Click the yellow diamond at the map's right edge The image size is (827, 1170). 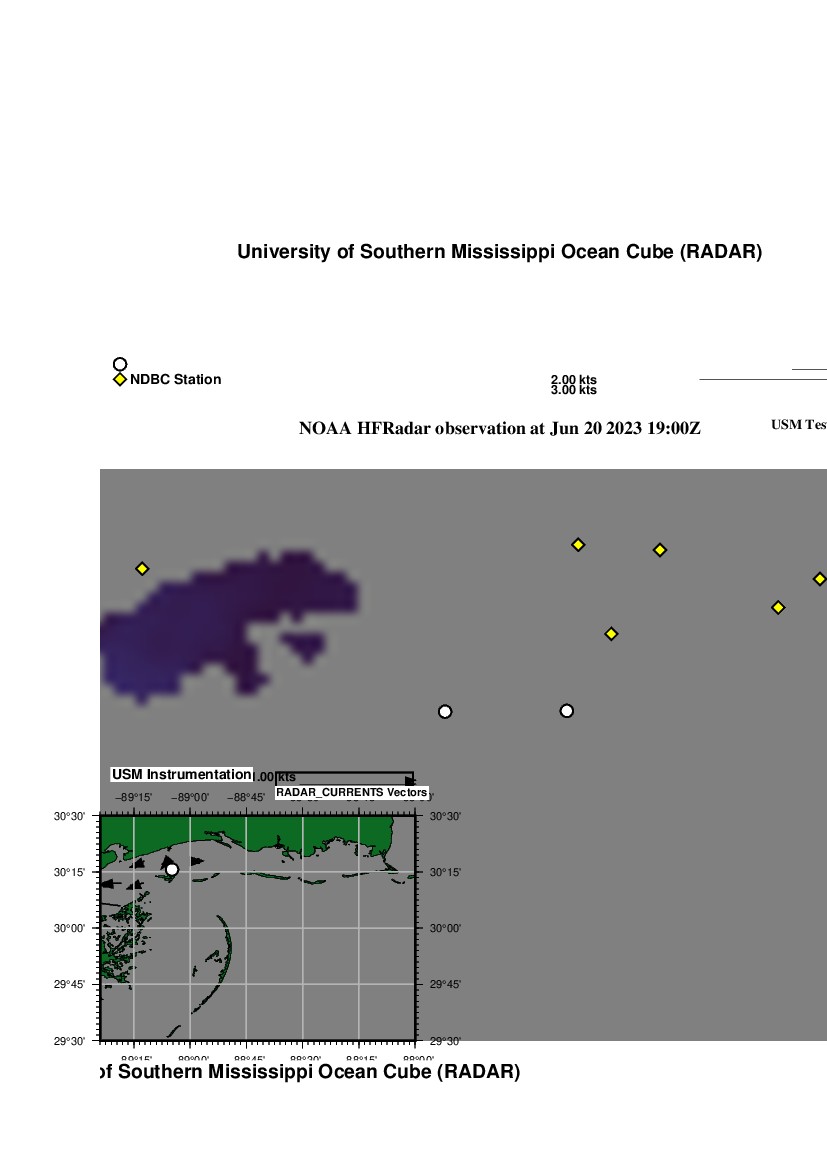point(819,579)
